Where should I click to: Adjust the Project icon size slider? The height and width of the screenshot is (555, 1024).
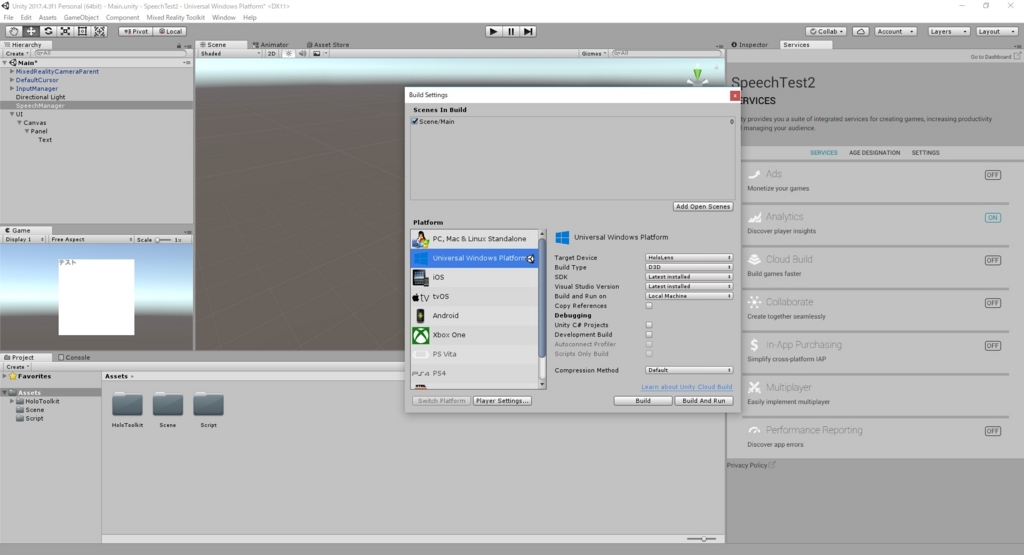701,539
